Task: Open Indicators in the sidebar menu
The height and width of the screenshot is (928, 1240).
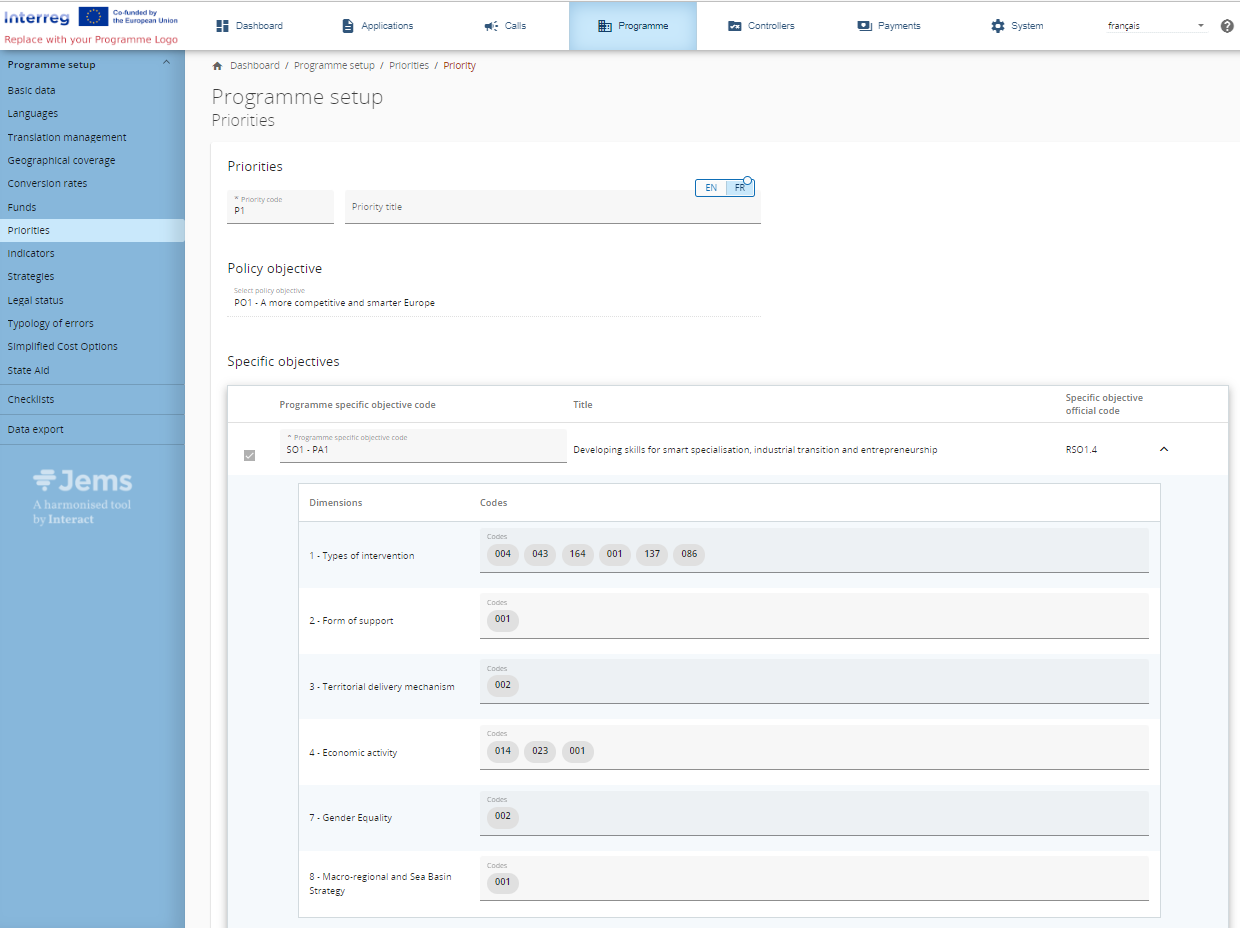Action: 31,254
